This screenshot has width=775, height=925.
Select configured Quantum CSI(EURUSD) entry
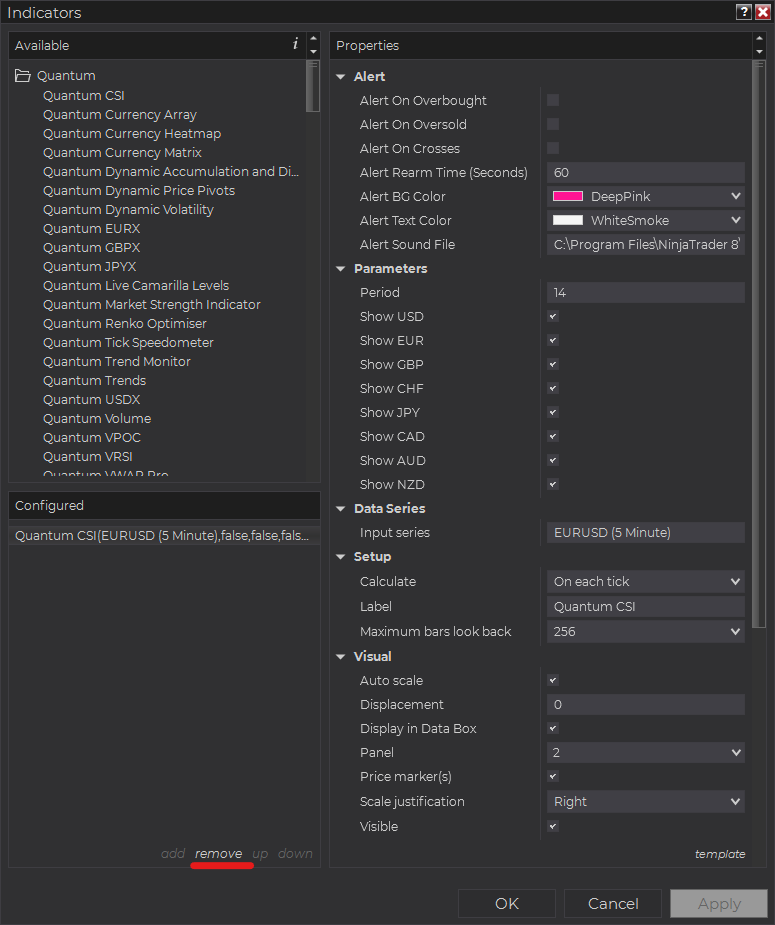[164, 536]
